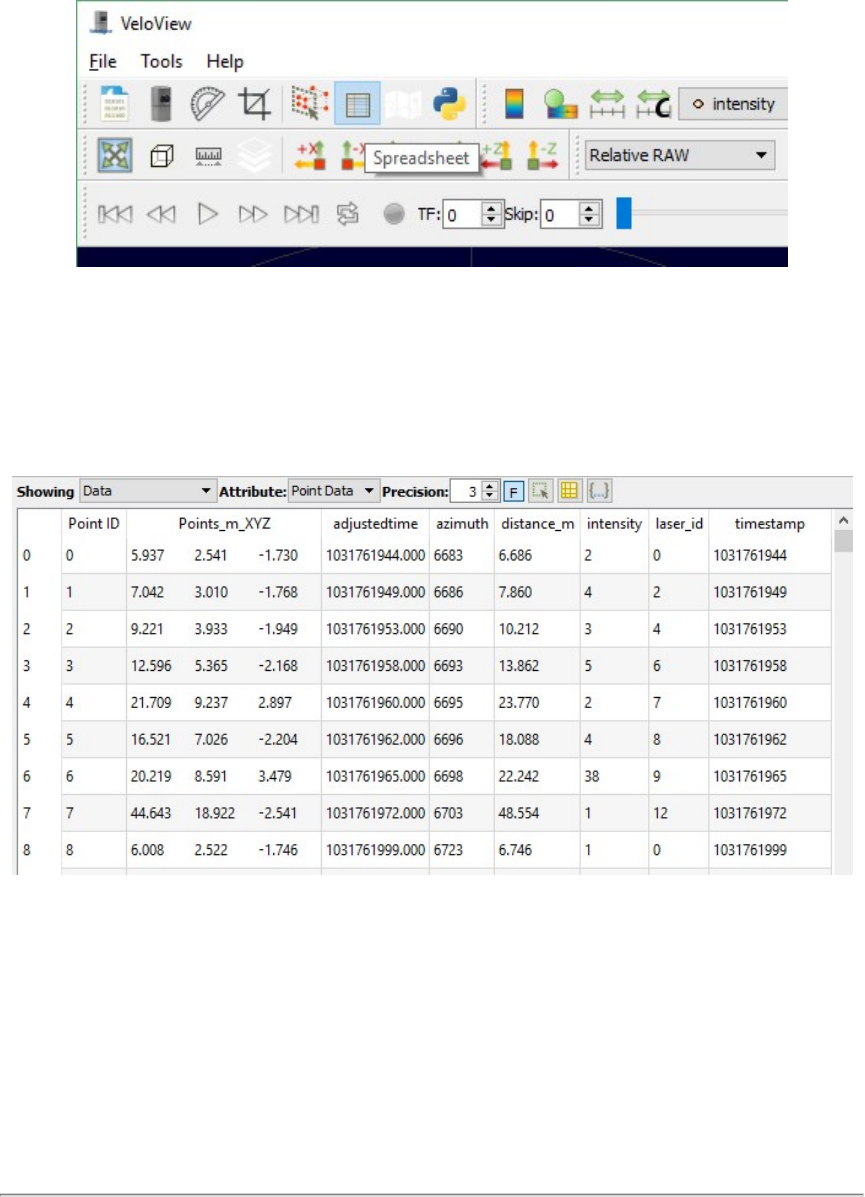Viewport: 865px width, 1197px height.
Task: Sort by Point ID column header
Action: tap(94, 524)
